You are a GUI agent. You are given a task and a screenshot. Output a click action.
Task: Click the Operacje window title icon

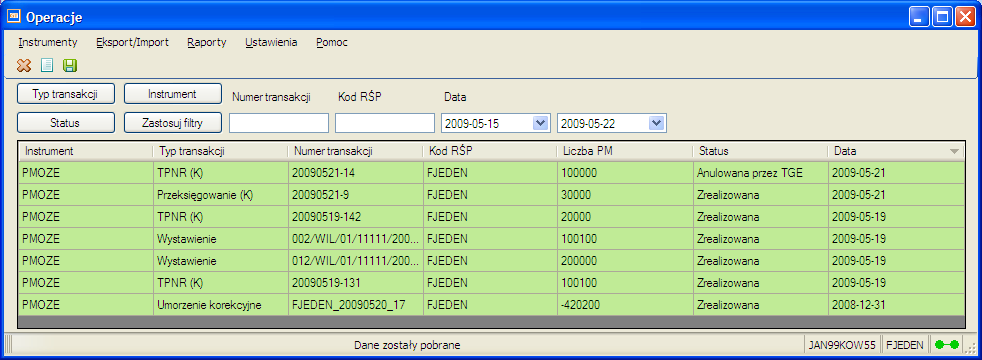tap(13, 16)
